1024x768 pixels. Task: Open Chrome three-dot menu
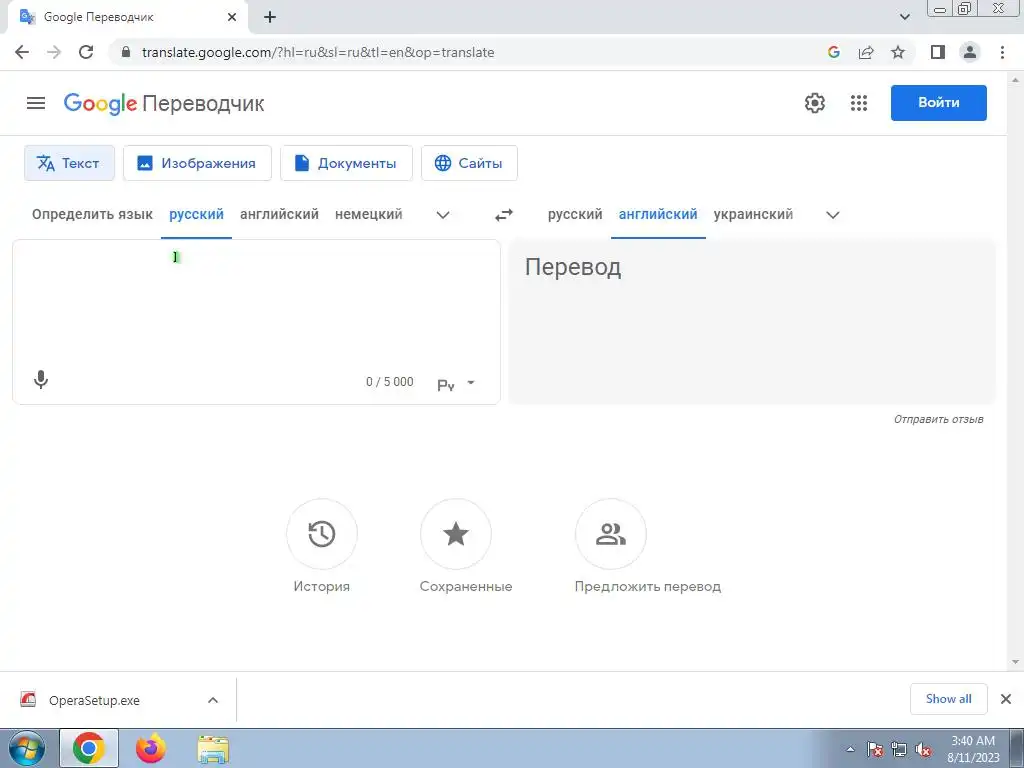[1002, 52]
